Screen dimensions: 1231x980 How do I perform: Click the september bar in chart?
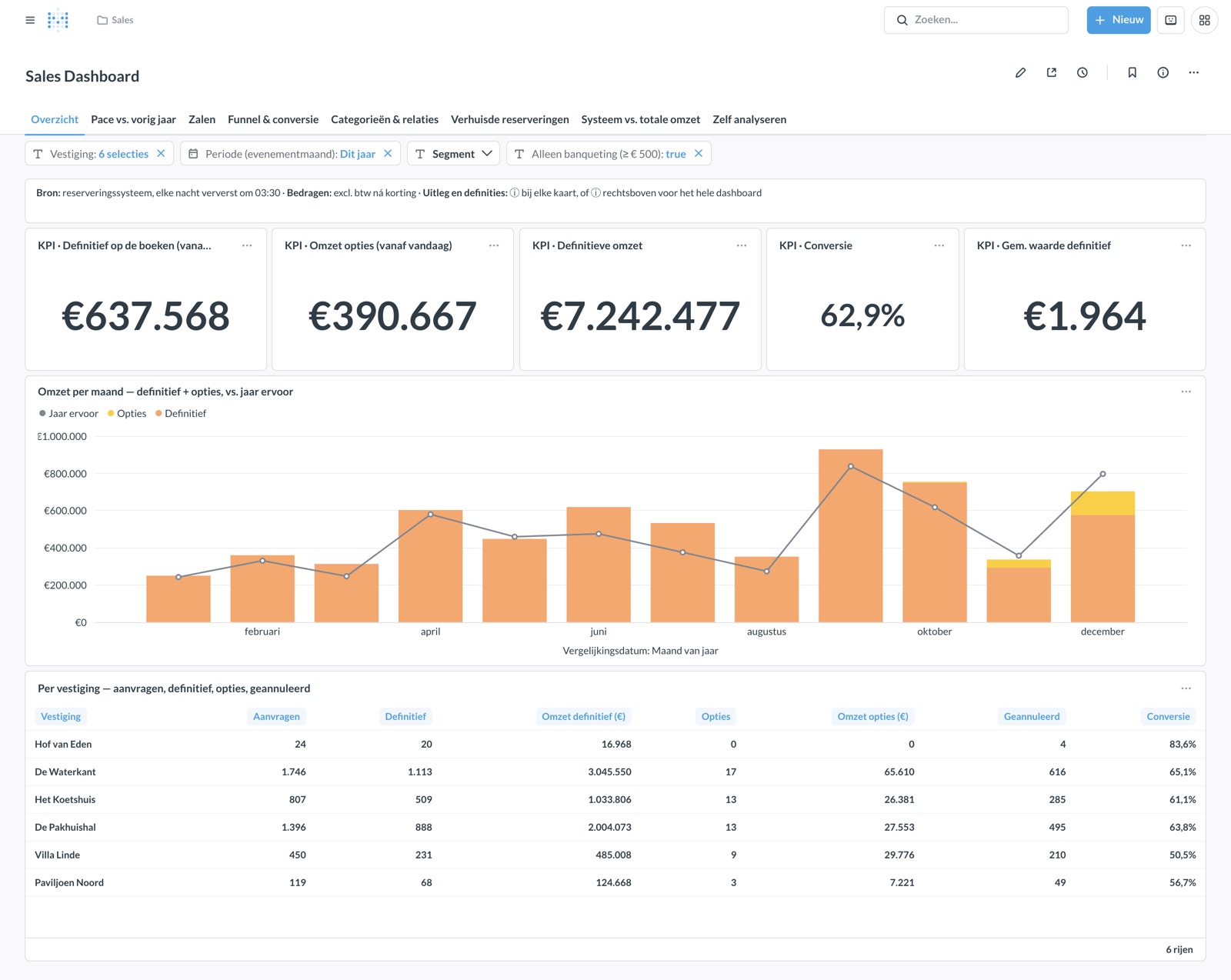pyautogui.click(x=850, y=535)
